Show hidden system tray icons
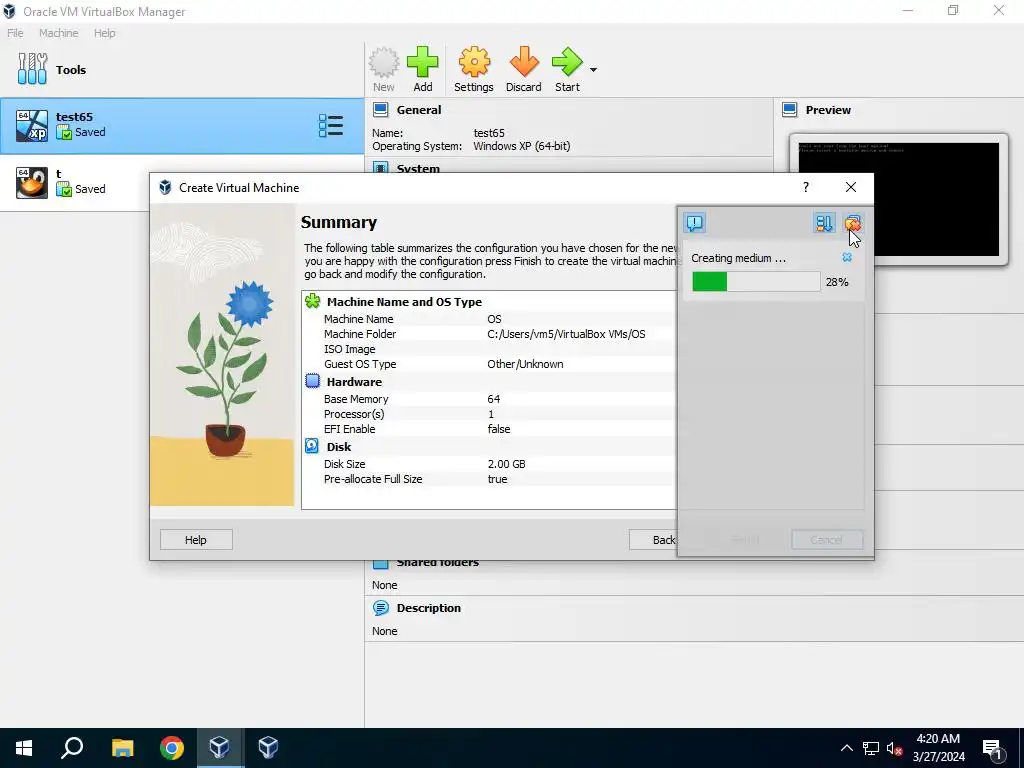Screen dimensions: 1024x768 tap(846, 748)
